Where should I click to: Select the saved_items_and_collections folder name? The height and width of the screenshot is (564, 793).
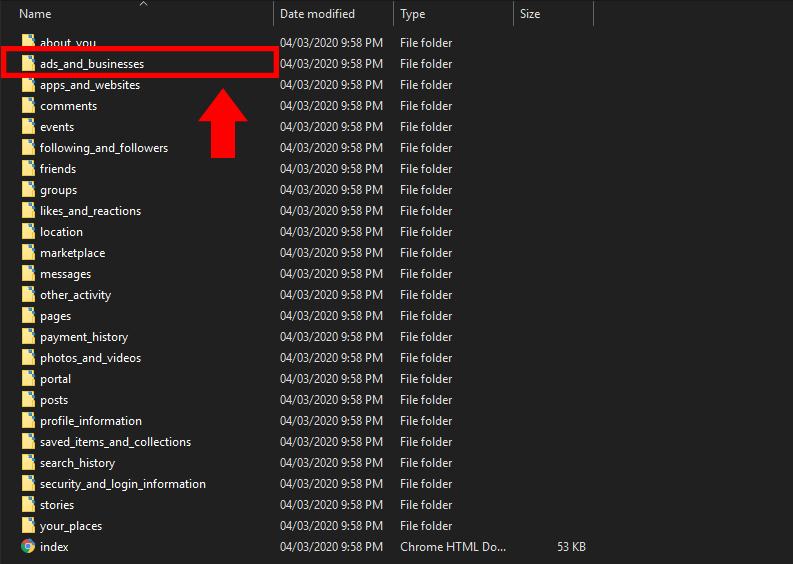click(x=115, y=442)
